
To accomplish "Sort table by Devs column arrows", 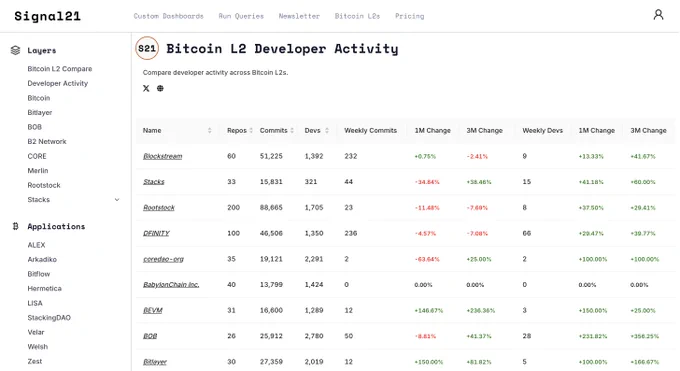I will 327,130.
